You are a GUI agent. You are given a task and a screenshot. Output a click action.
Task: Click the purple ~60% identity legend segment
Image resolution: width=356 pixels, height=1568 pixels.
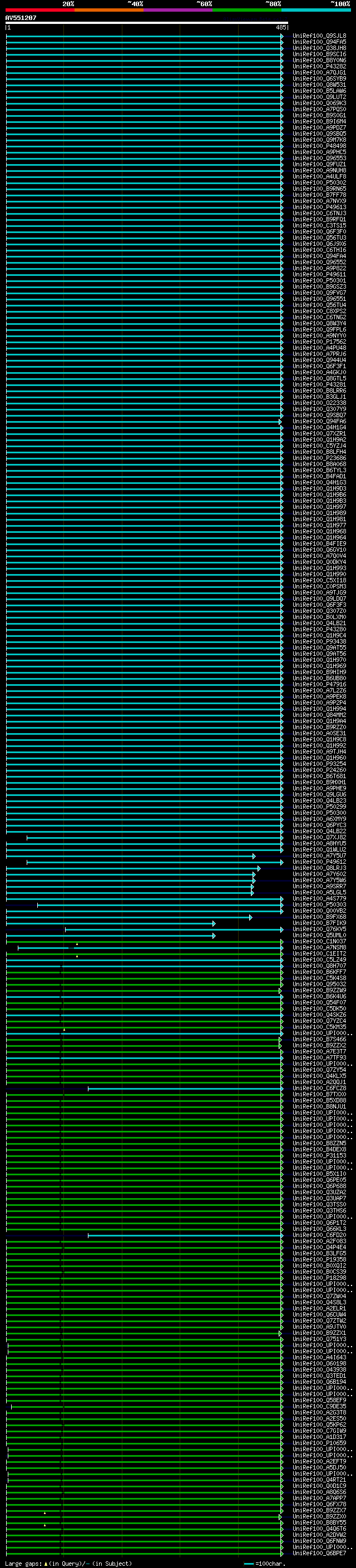179,10
